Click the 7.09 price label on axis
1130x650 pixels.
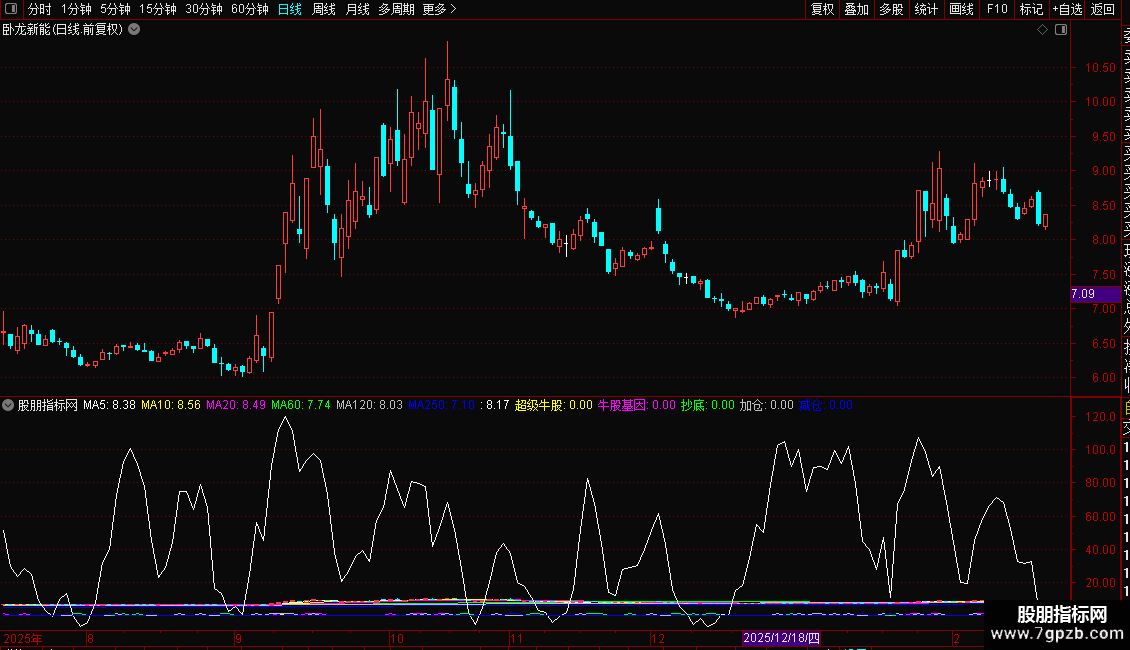pyautogui.click(x=1095, y=294)
